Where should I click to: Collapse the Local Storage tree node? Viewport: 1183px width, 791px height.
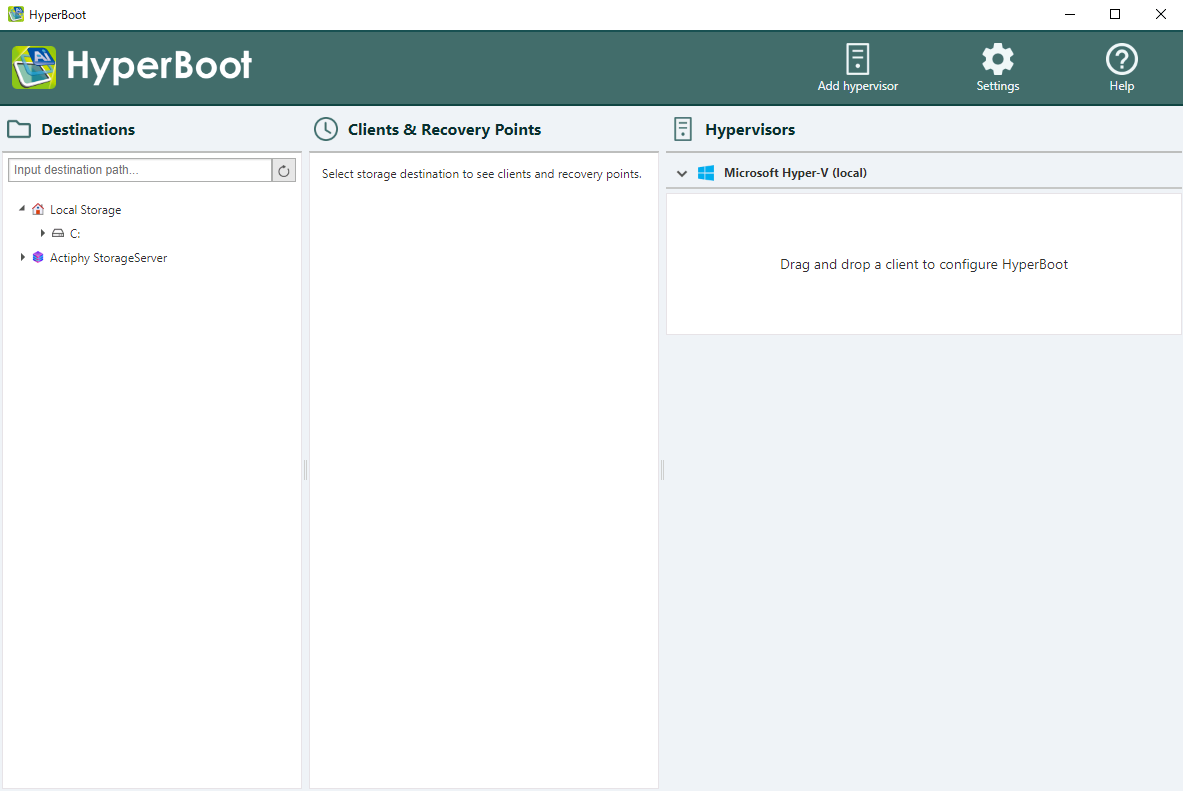(22, 208)
